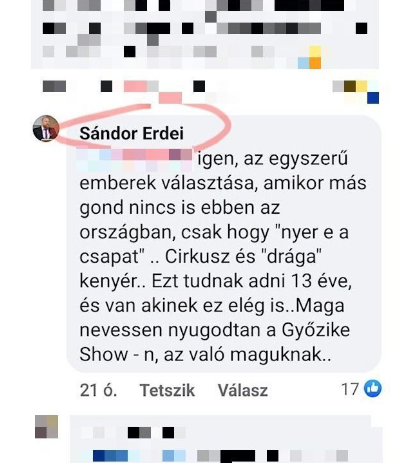Like the comment with Tetszik

[167, 390]
